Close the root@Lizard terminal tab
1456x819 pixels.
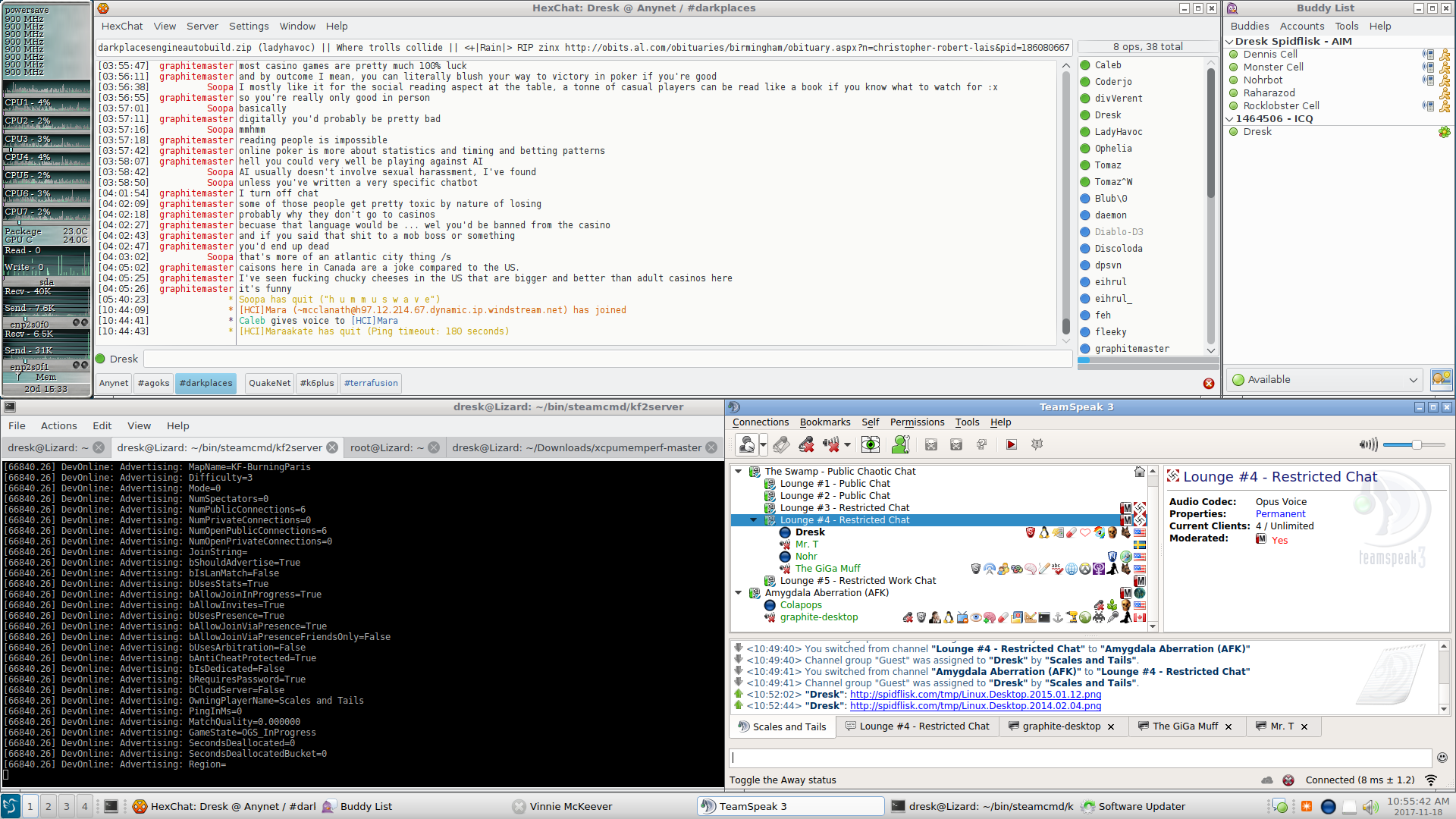click(x=434, y=447)
